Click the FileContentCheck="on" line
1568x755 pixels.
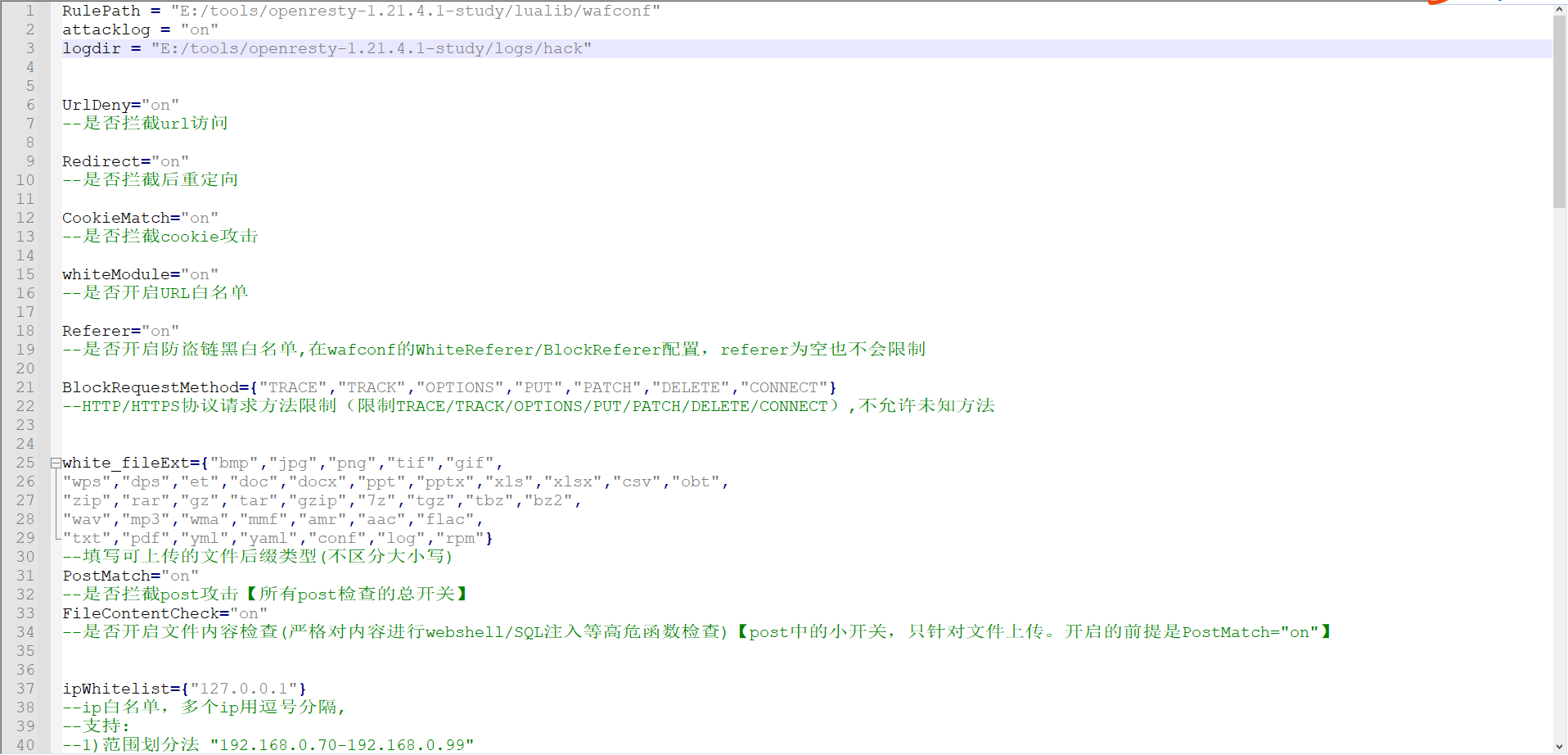pyautogui.click(x=164, y=613)
